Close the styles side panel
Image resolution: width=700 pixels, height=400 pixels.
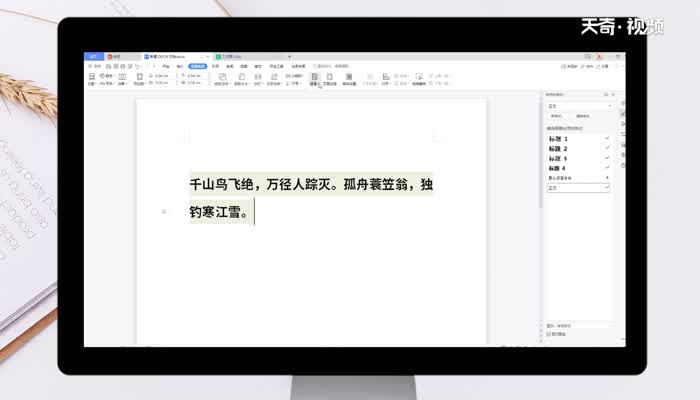pyautogui.click(x=613, y=94)
